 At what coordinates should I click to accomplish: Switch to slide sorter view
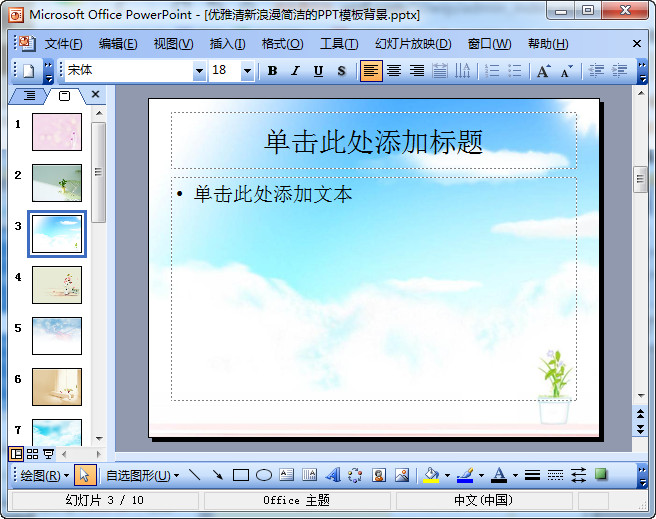coord(32,454)
